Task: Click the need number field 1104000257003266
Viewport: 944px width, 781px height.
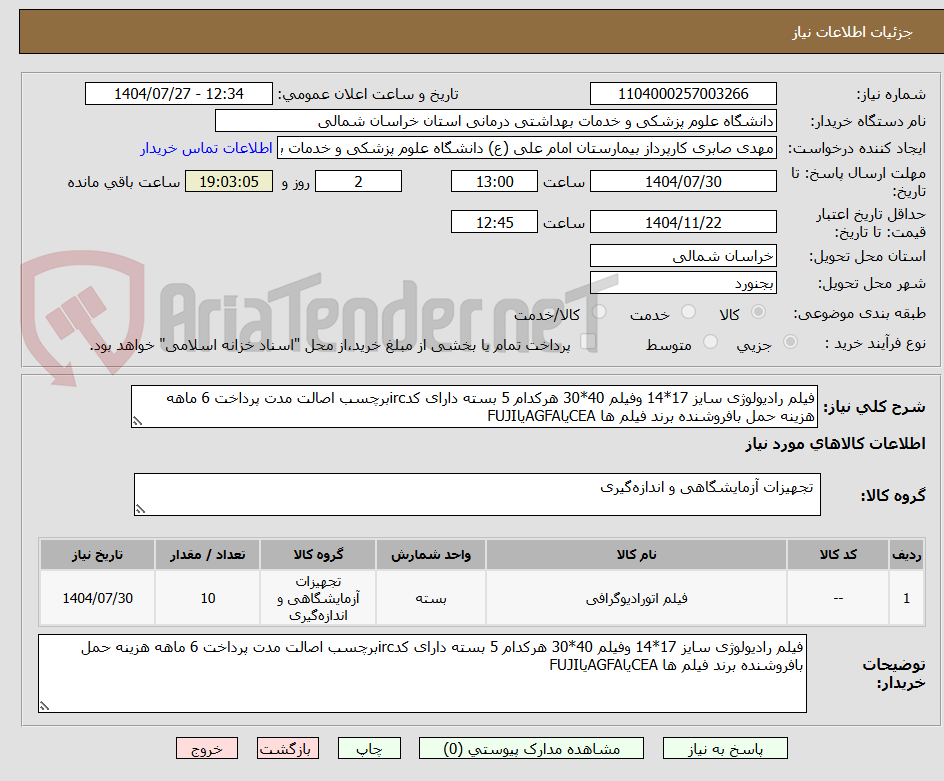Action: coord(683,91)
